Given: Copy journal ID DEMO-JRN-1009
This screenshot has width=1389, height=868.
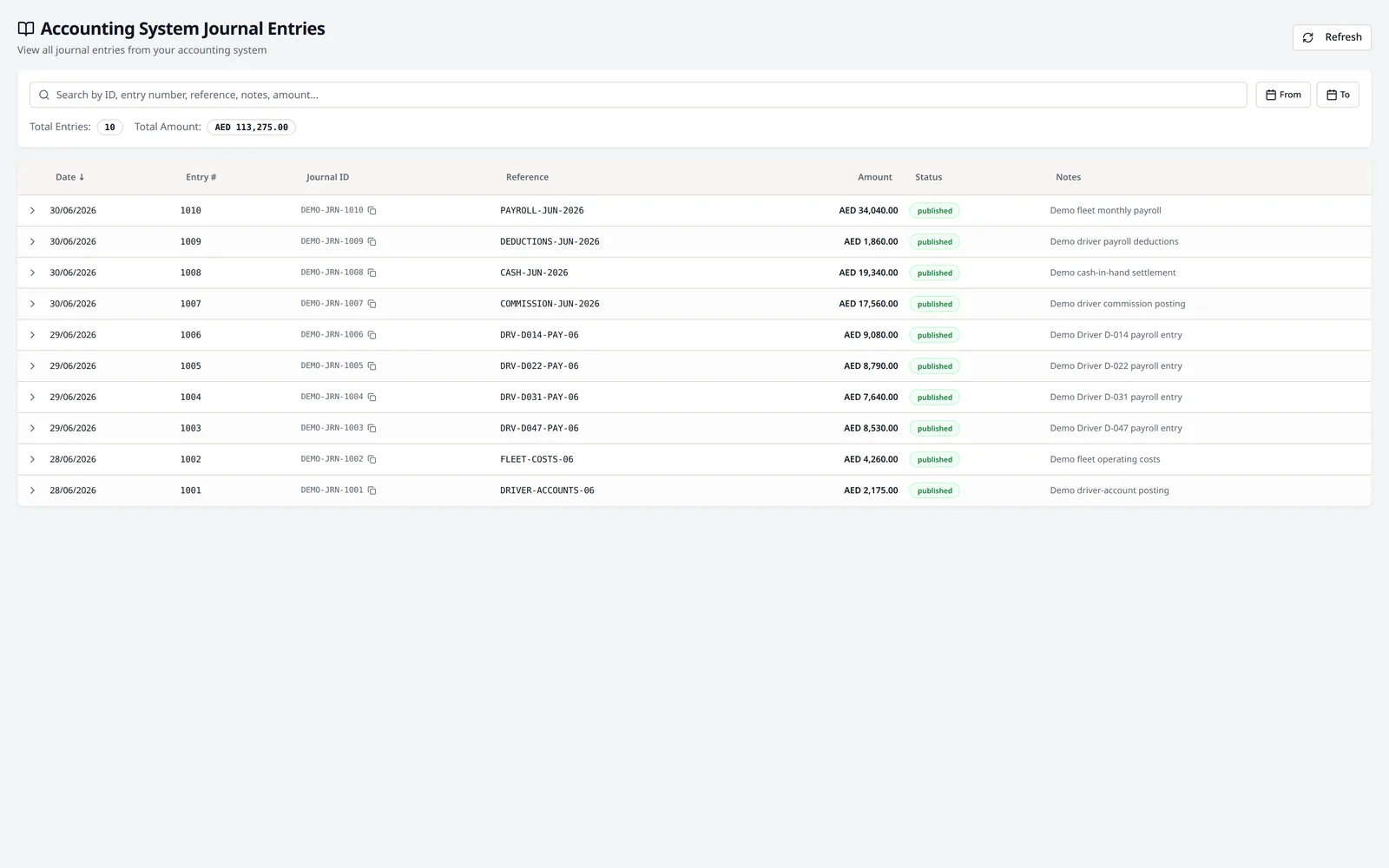Looking at the screenshot, I should pyautogui.click(x=372, y=242).
